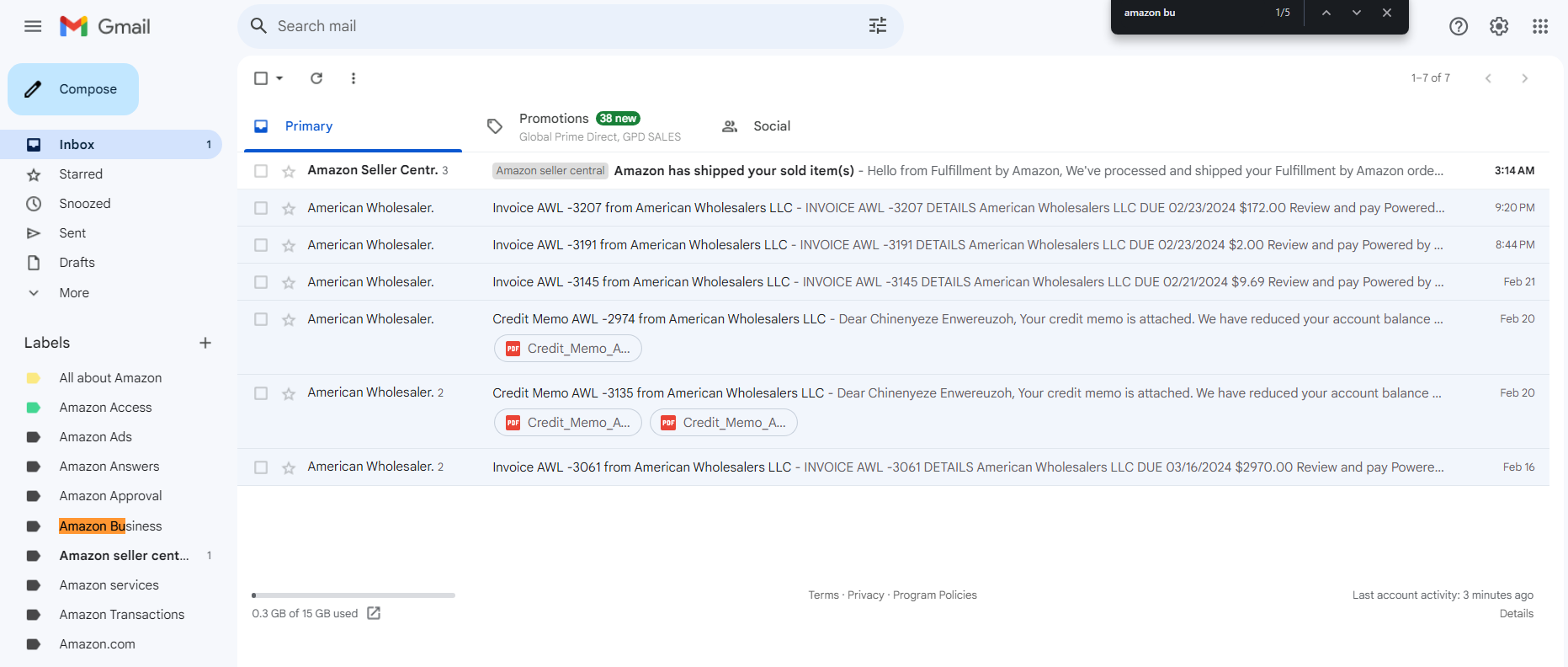Go to previous find-in-page match
The width and height of the screenshot is (1568, 667).
1326,13
